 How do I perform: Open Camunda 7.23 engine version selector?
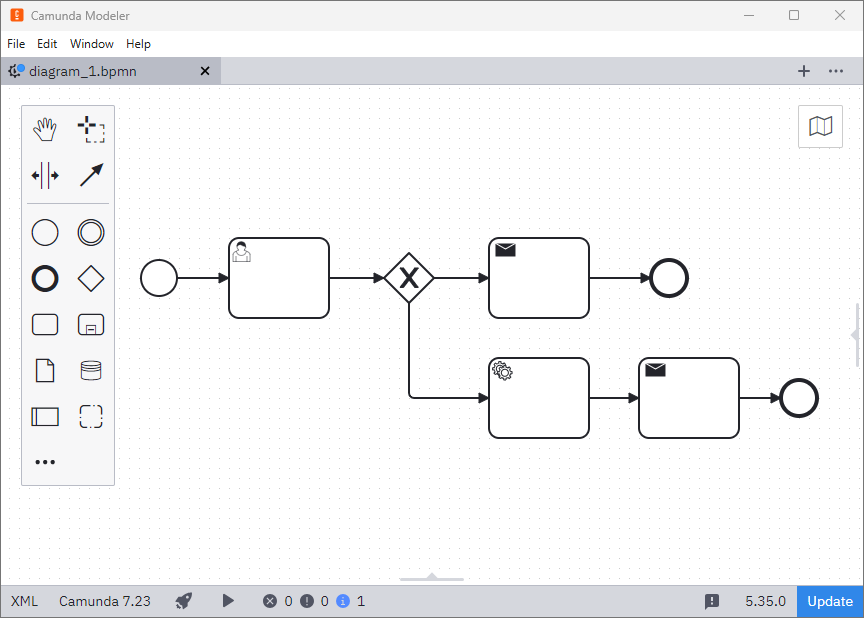click(x=105, y=601)
